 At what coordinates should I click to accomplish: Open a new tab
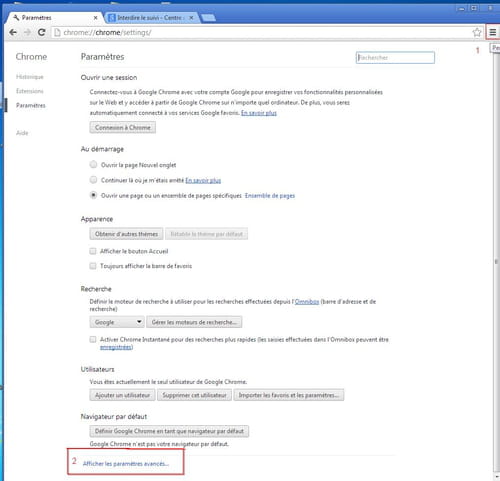coord(209,18)
